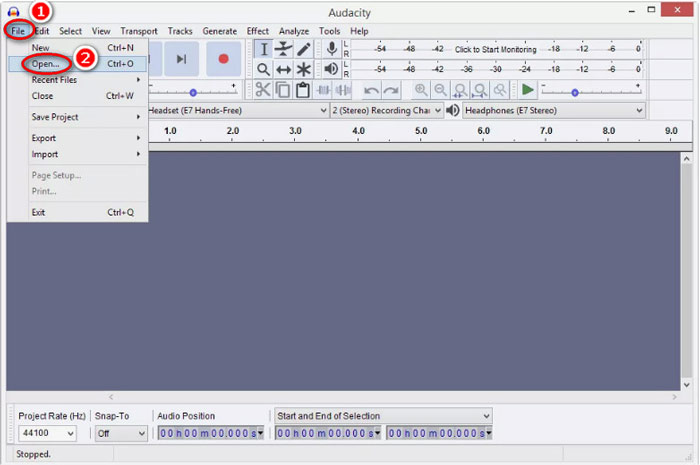The width and height of the screenshot is (700, 465).
Task: Click the speaker icon beside Headphones dropdown
Action: pyautogui.click(x=453, y=110)
